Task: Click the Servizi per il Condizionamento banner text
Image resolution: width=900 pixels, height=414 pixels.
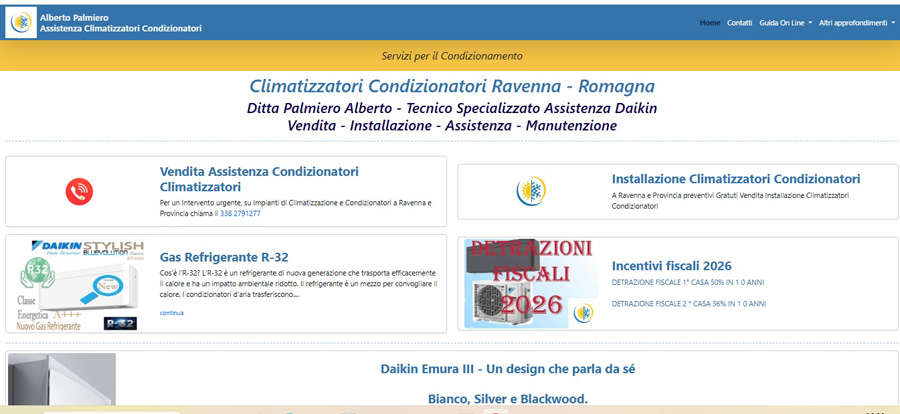Action: 452,56
